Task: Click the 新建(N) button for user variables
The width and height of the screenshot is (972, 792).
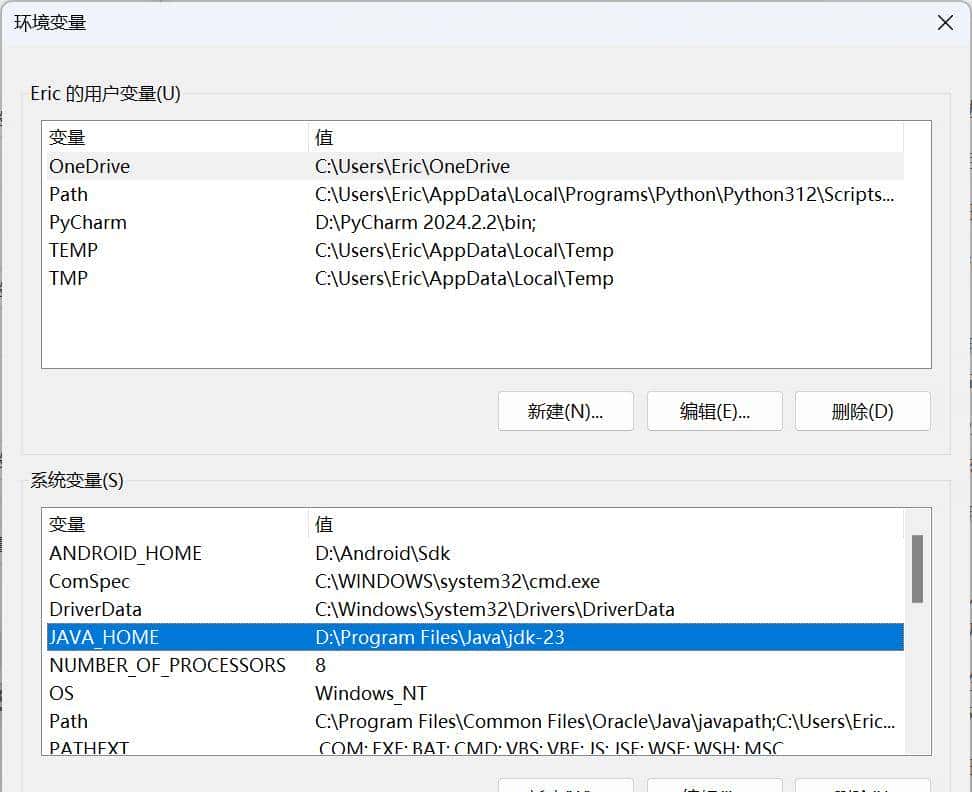Action: (565, 410)
